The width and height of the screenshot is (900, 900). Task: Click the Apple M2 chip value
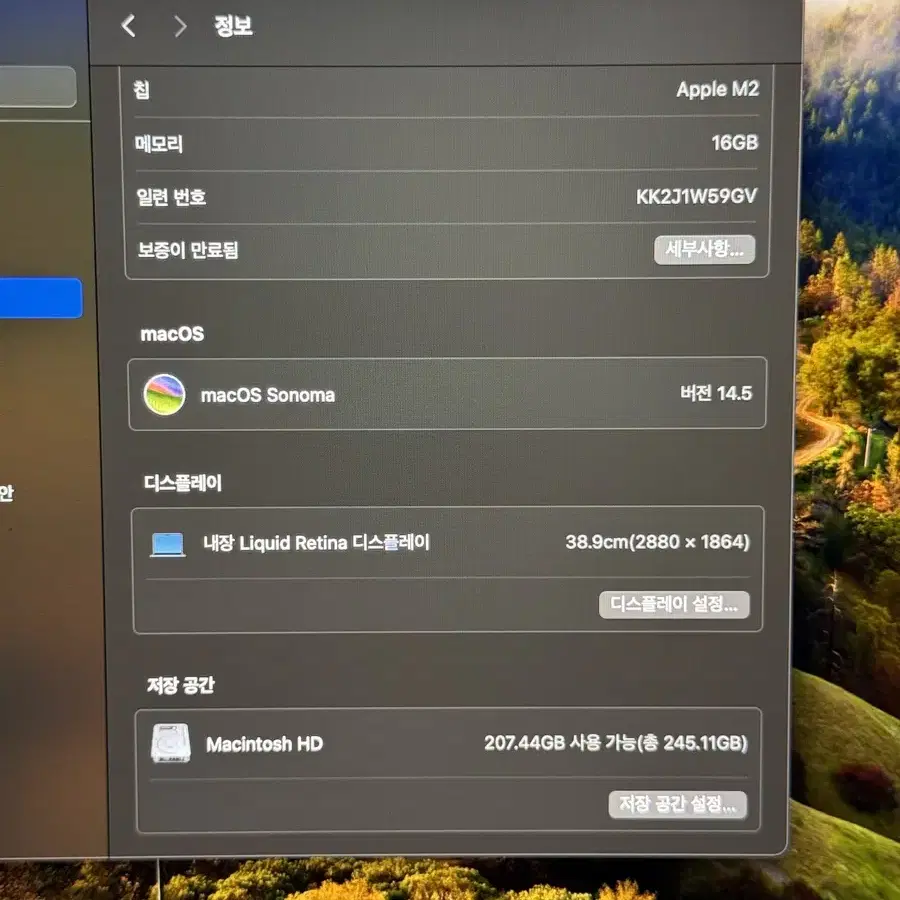pyautogui.click(x=717, y=89)
